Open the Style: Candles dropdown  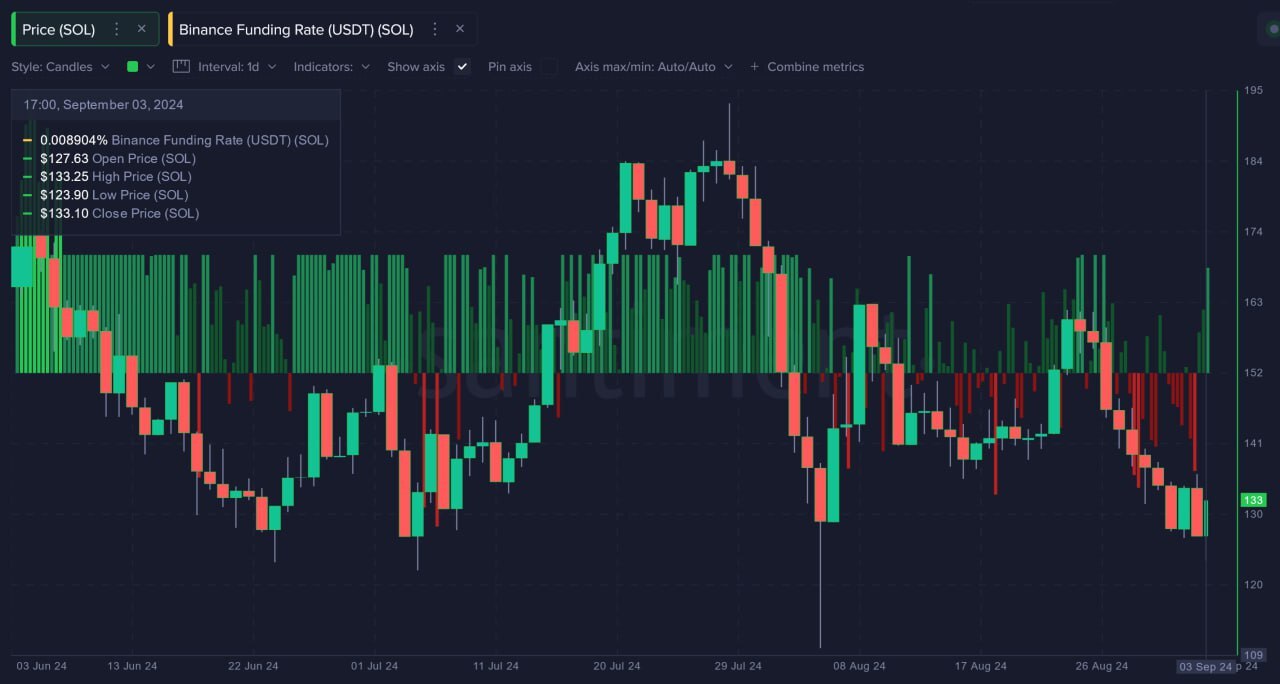coord(60,67)
